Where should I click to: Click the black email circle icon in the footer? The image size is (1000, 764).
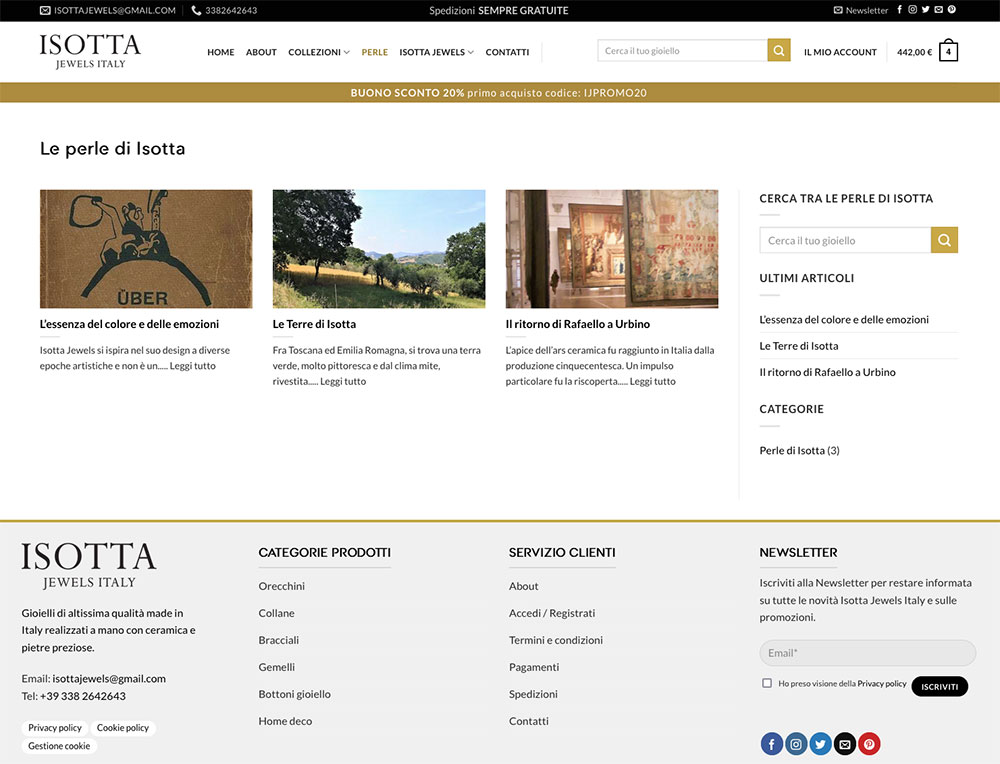[x=845, y=744]
